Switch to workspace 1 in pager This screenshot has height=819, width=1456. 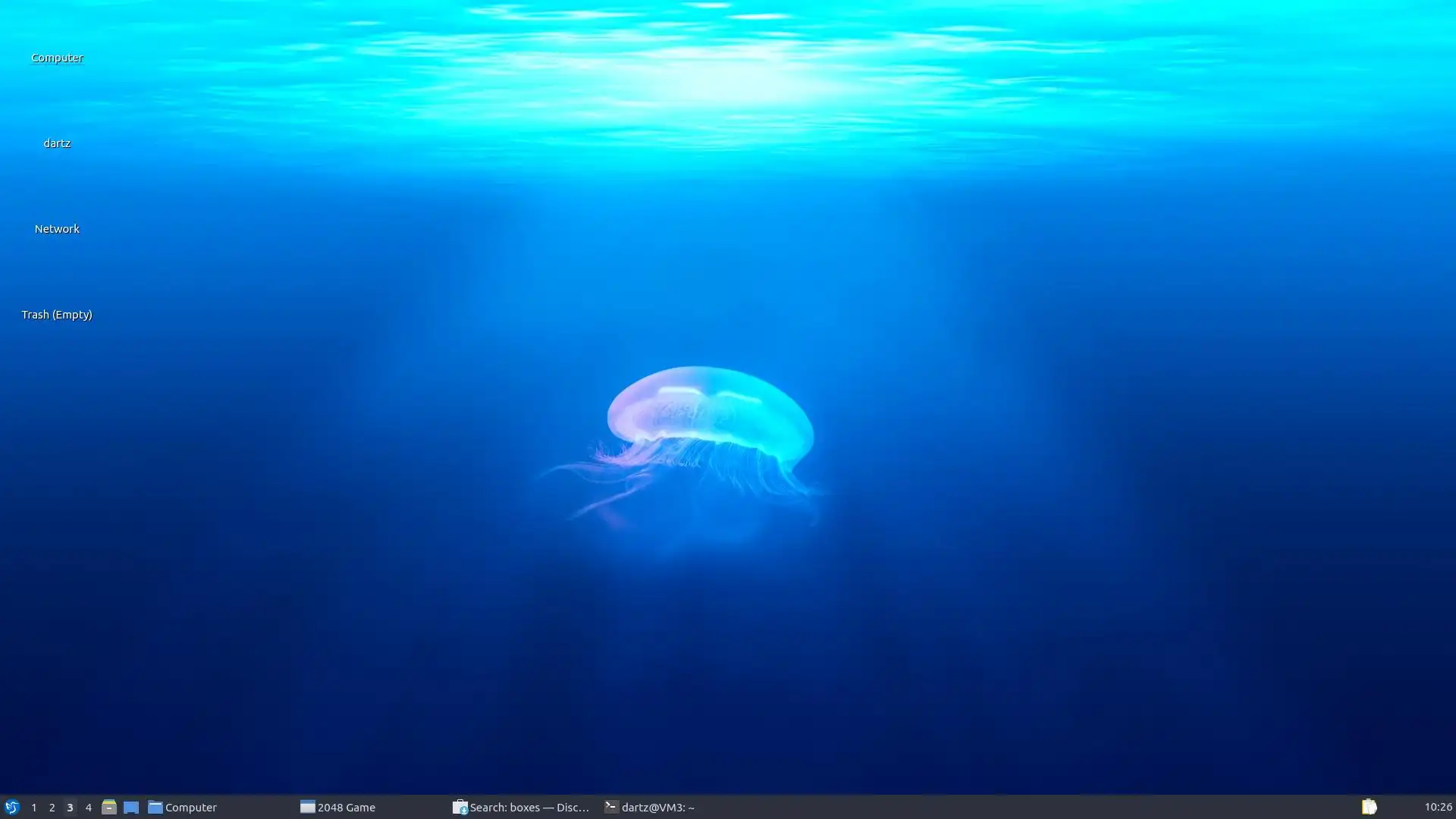34,807
